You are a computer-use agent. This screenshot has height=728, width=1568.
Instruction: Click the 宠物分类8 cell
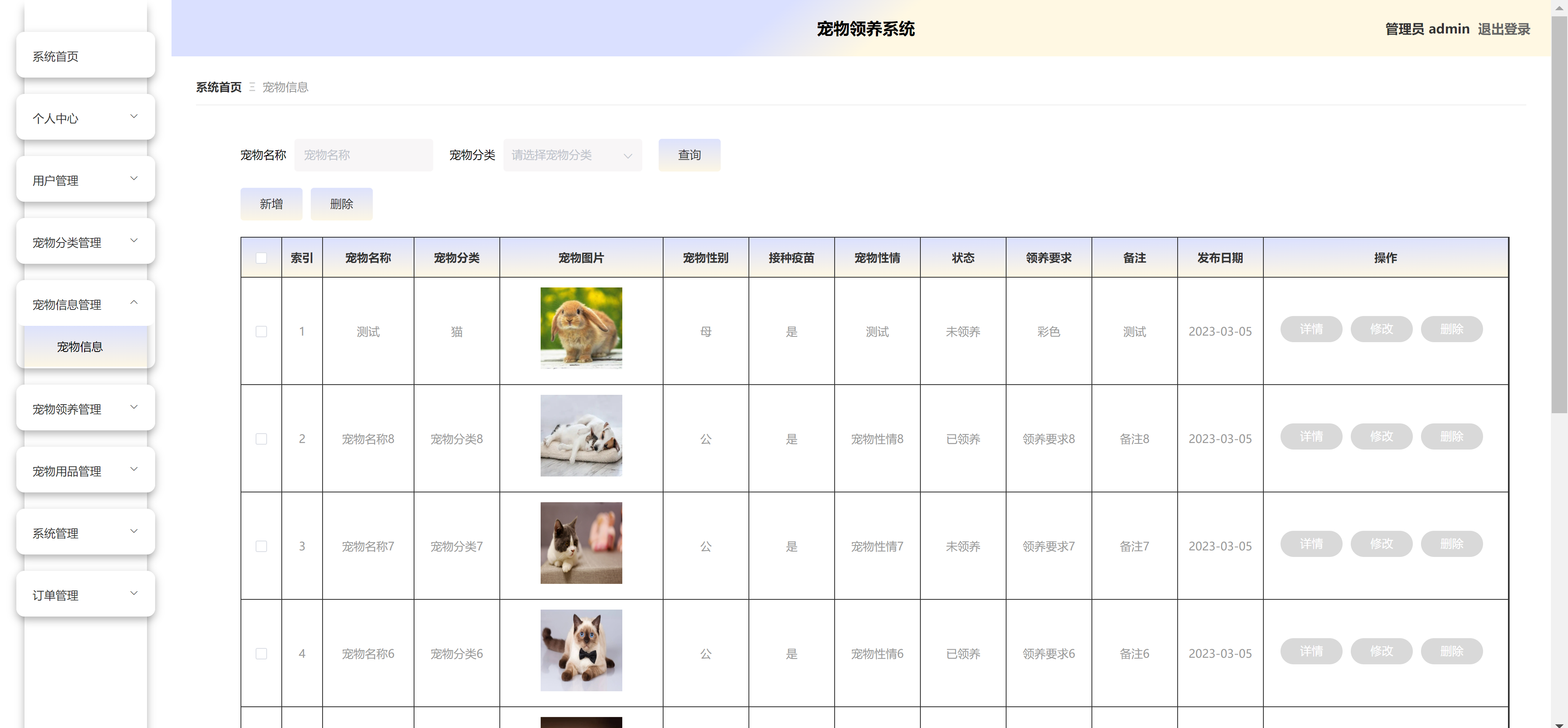click(x=457, y=439)
